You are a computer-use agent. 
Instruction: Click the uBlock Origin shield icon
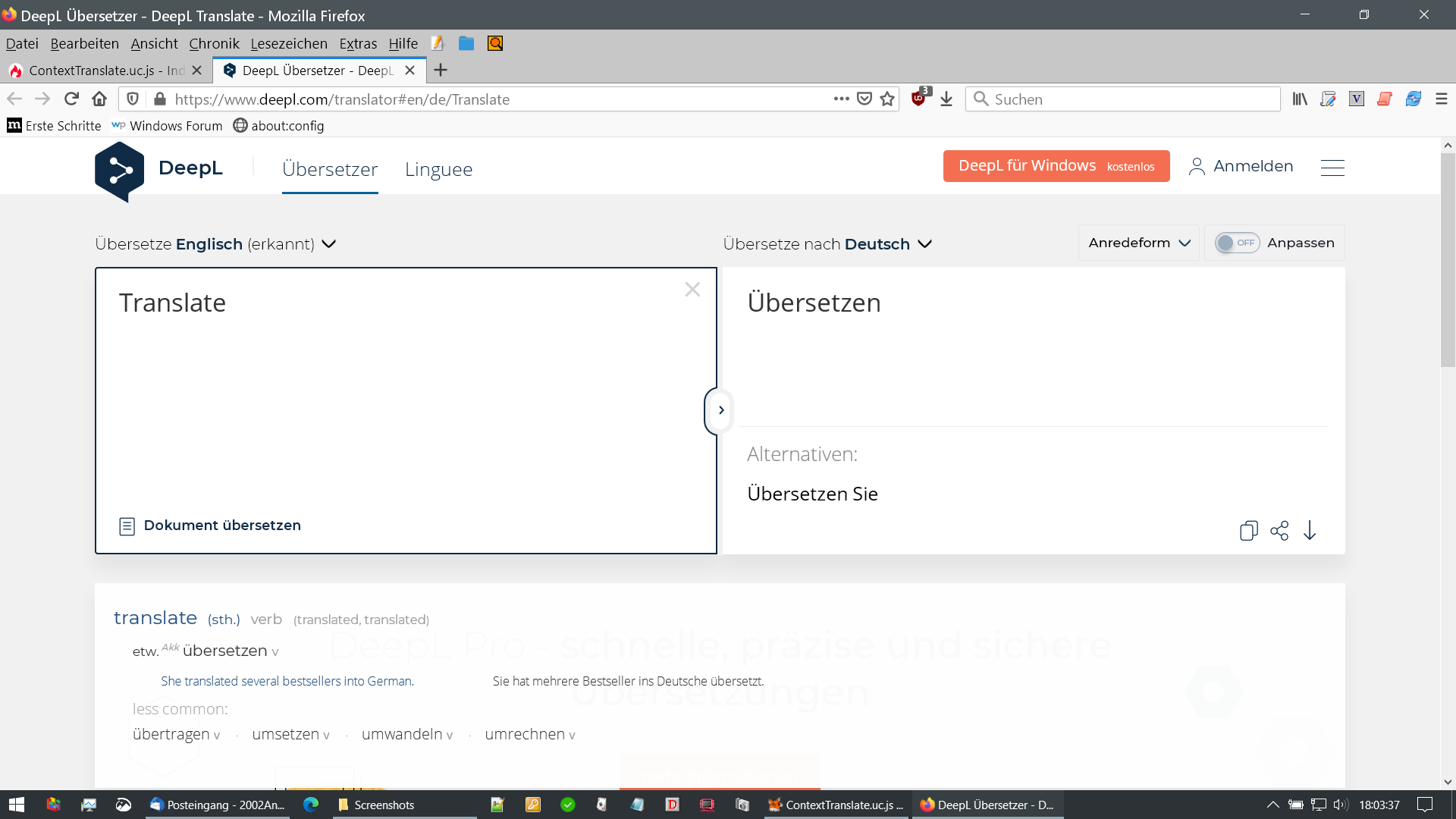click(x=918, y=99)
